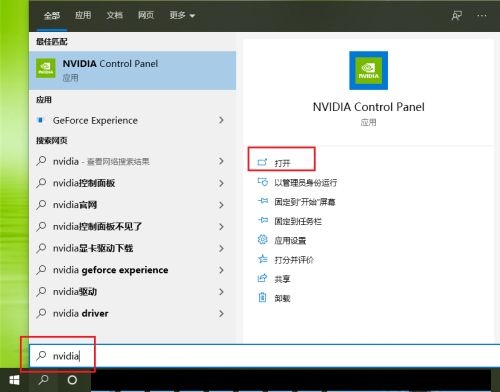Click the share icon
The width and height of the screenshot is (500, 392).
click(262, 278)
